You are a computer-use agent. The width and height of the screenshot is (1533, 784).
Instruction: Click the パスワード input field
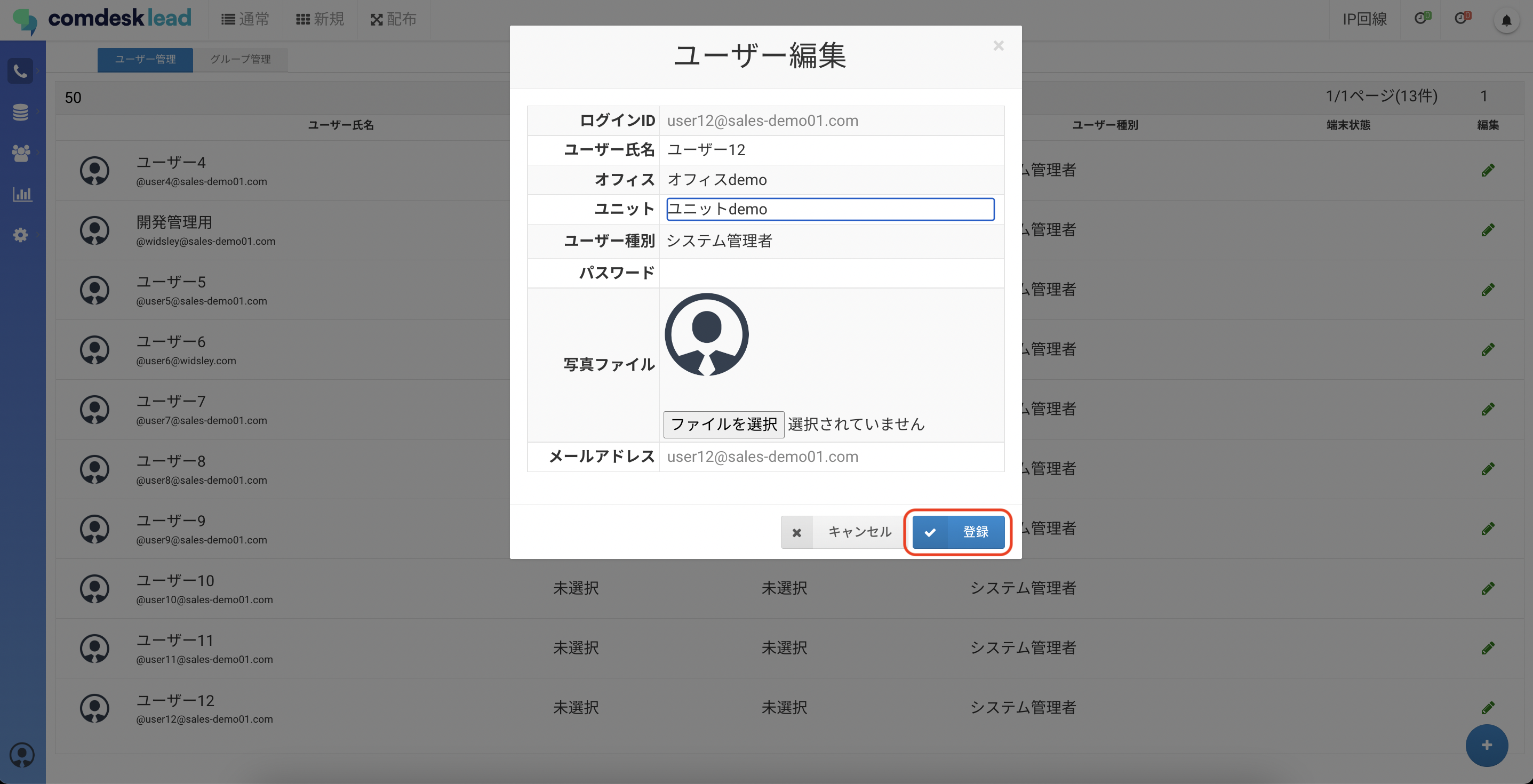(829, 273)
